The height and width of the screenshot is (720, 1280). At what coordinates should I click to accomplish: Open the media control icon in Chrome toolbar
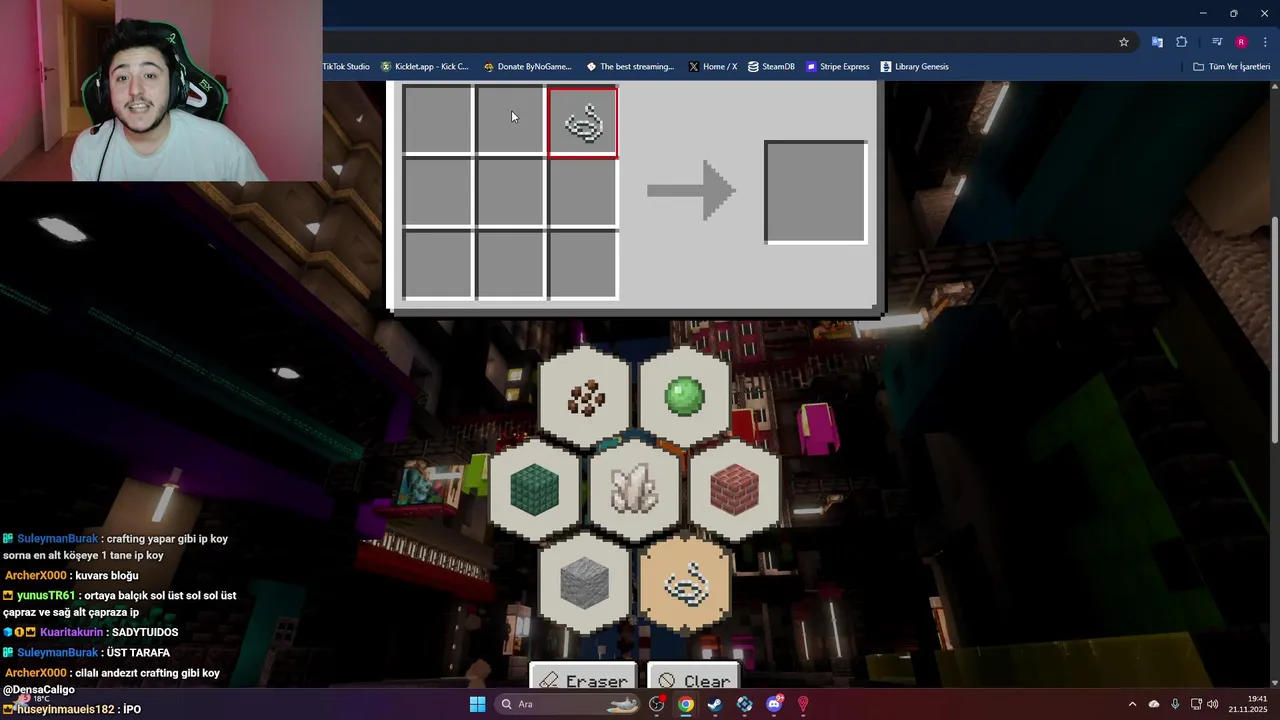pyautogui.click(x=1217, y=42)
